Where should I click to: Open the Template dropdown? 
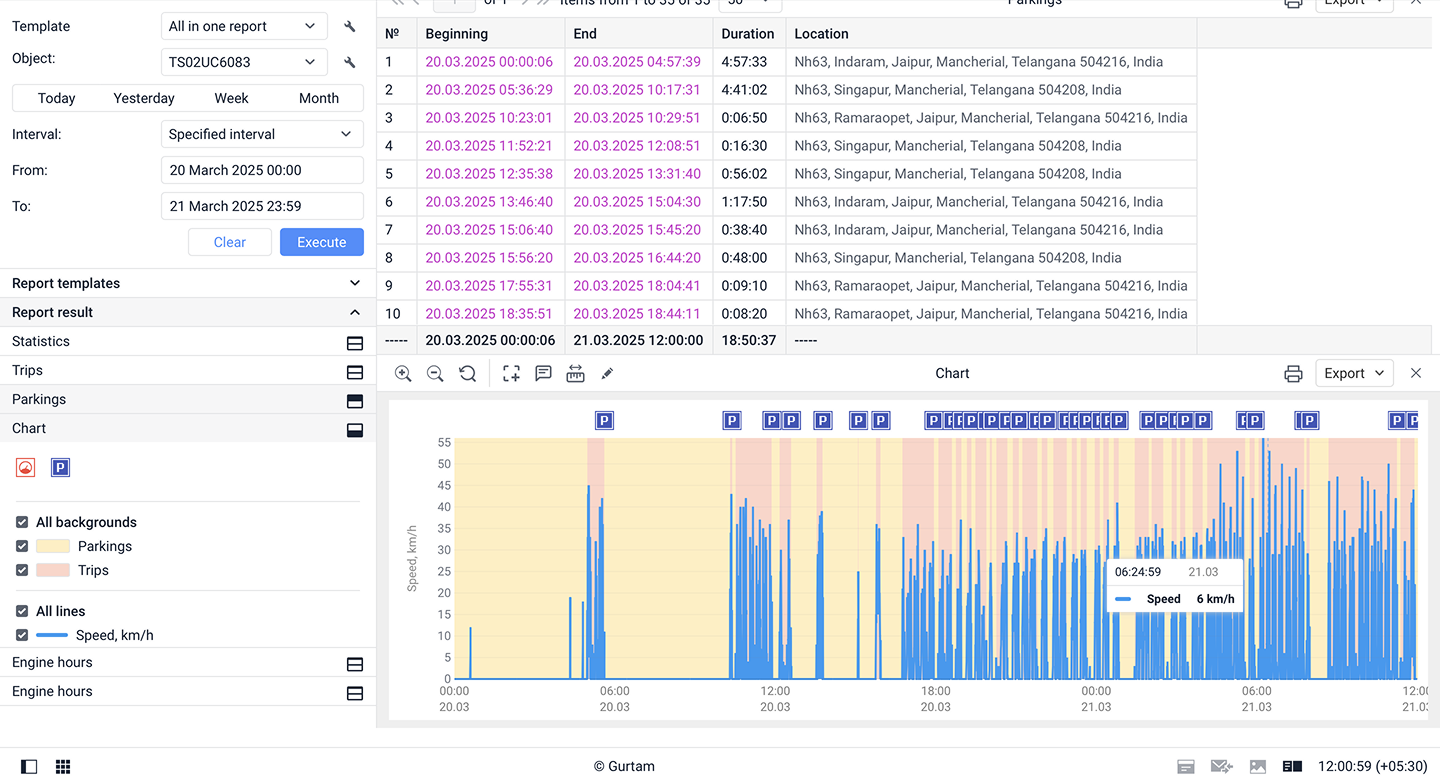[243, 26]
